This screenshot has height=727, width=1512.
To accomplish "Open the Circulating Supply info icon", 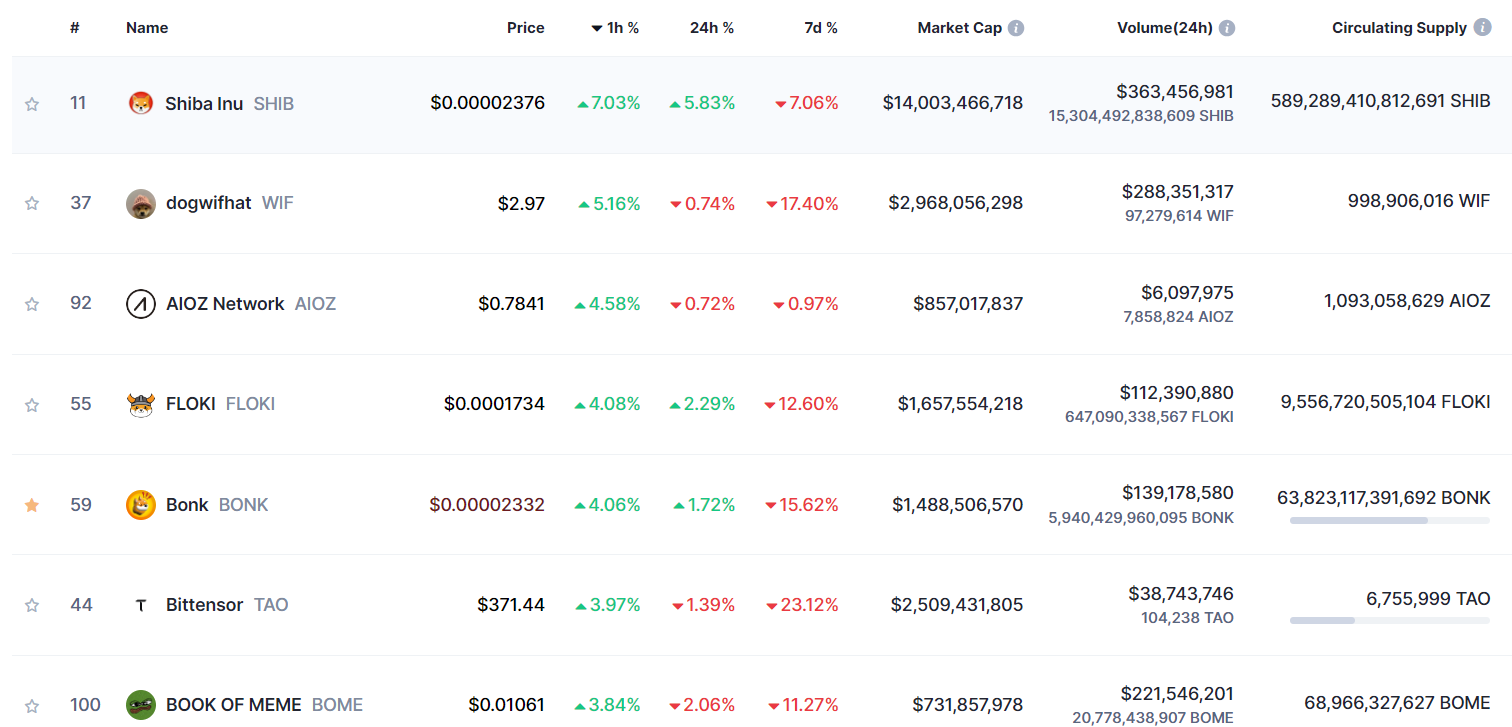I will coord(1484,28).
